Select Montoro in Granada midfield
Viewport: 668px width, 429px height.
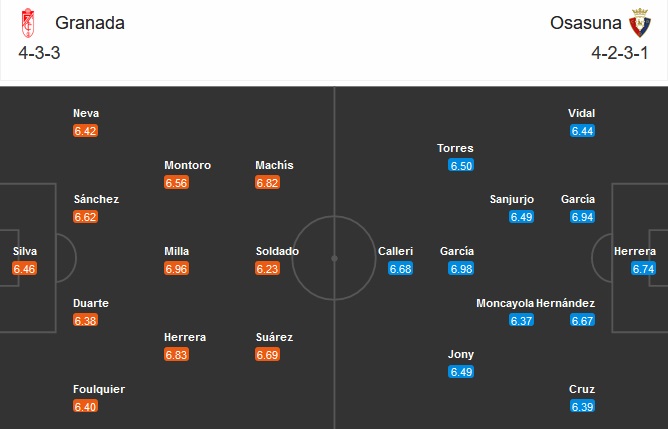point(188,165)
